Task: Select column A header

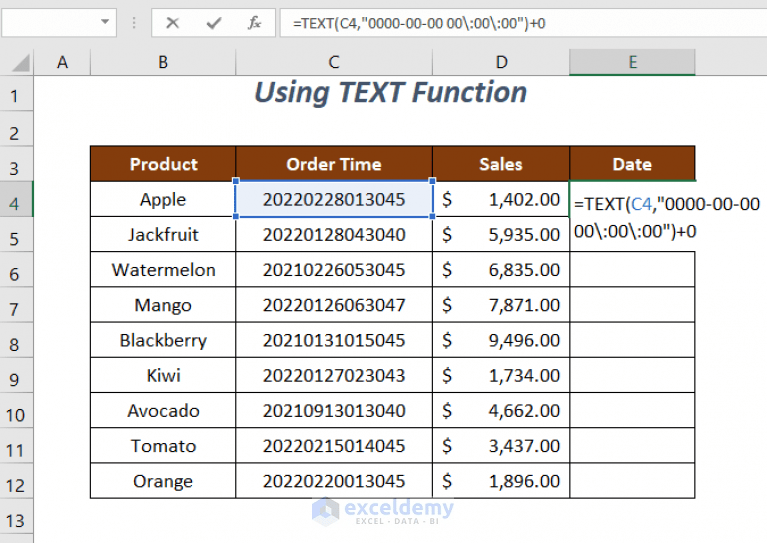Action: tap(62, 63)
